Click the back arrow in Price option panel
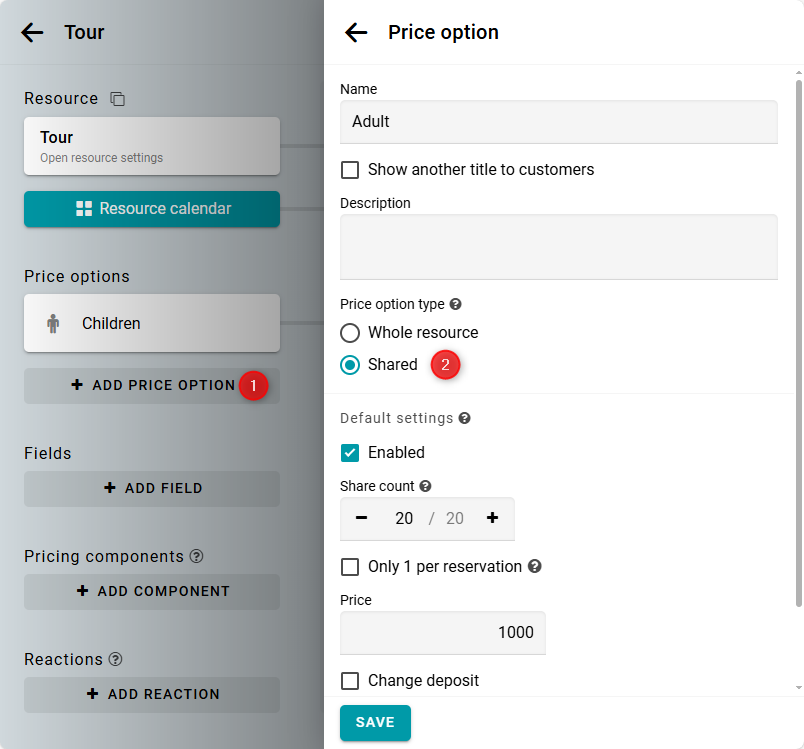Viewport: 804px width, 749px height. (x=356, y=32)
